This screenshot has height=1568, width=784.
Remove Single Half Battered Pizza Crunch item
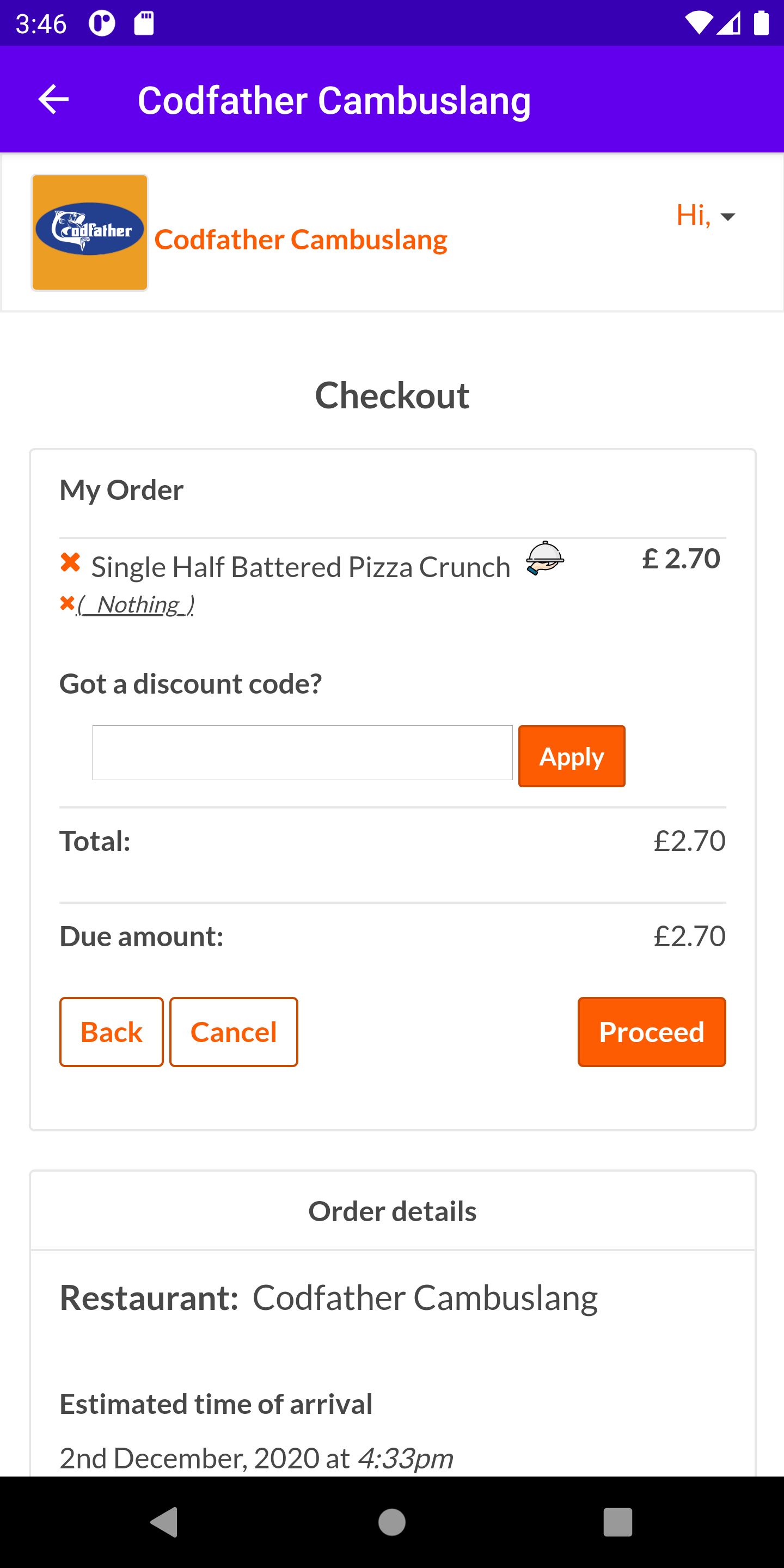point(71,562)
